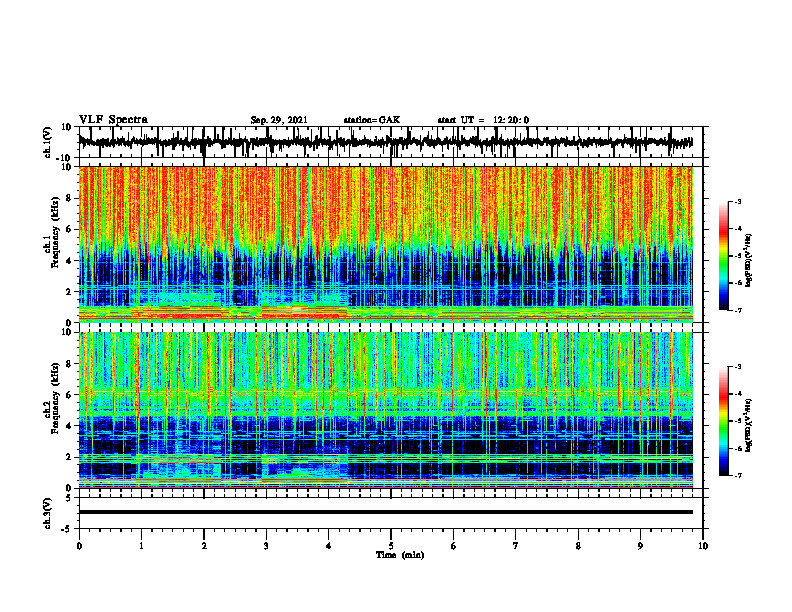Viewport: 792px width, 612px height.
Task: Click the ch.1 color bar "log(PSD)" label
Action: coord(749,261)
